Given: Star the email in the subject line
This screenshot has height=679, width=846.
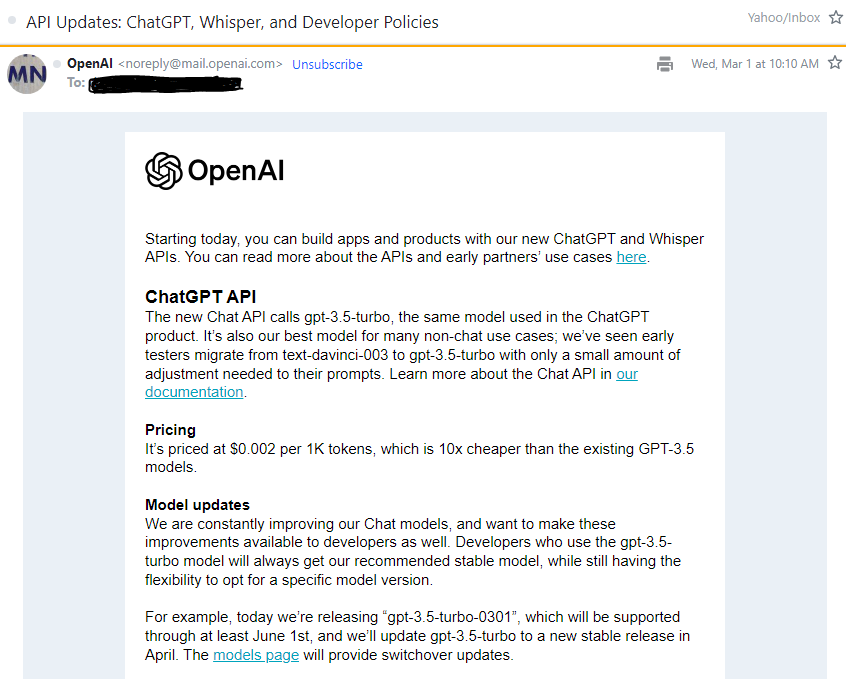Looking at the screenshot, I should (x=836, y=18).
